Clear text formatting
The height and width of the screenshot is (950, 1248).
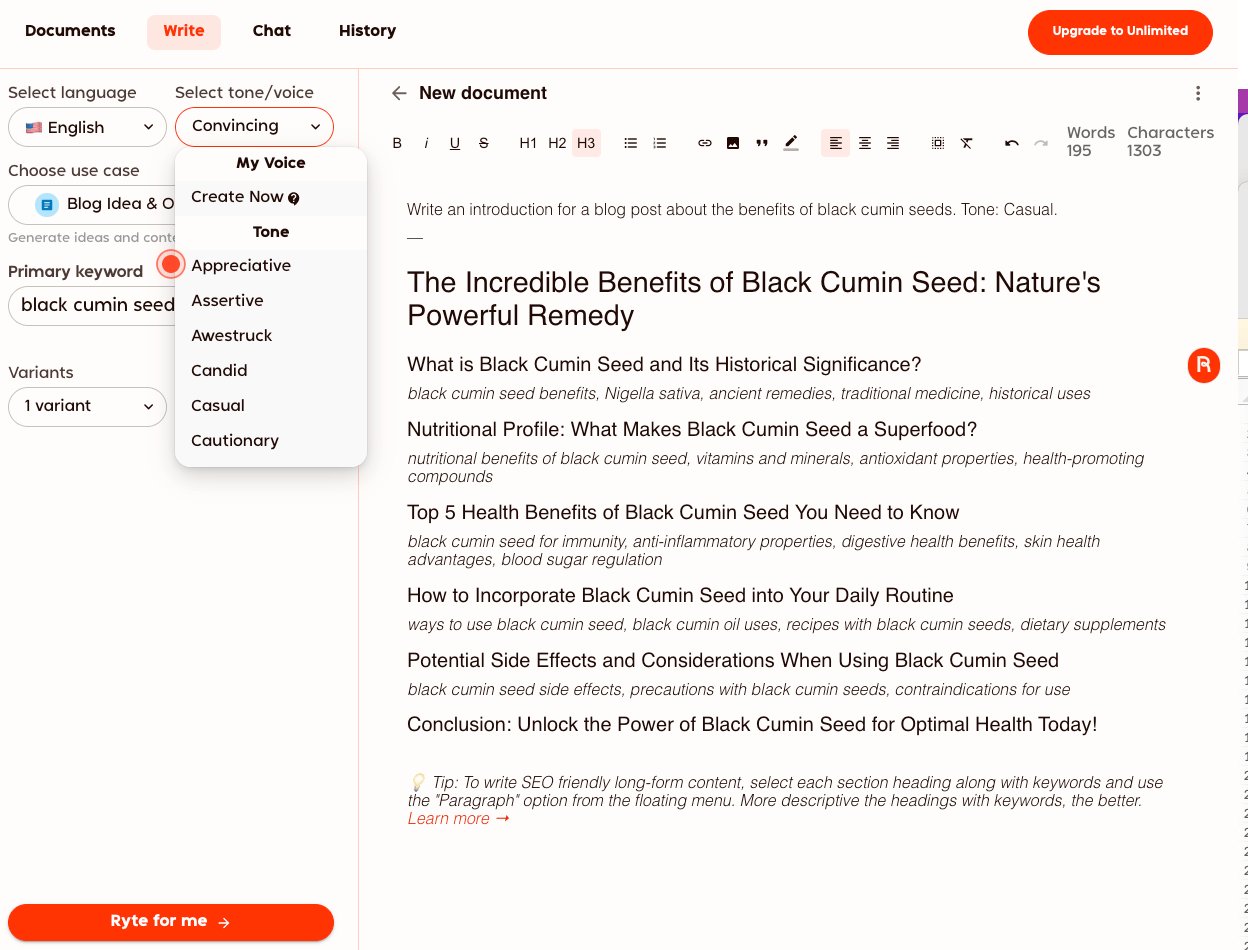tap(967, 143)
